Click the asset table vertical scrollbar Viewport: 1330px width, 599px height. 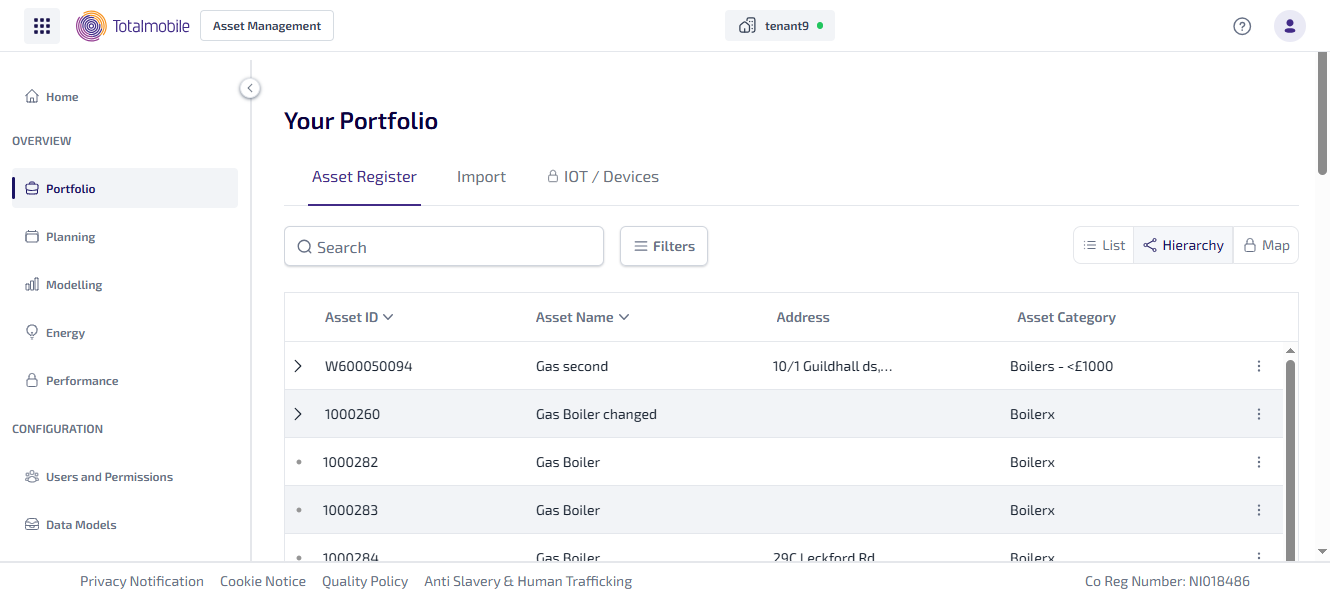(1290, 450)
